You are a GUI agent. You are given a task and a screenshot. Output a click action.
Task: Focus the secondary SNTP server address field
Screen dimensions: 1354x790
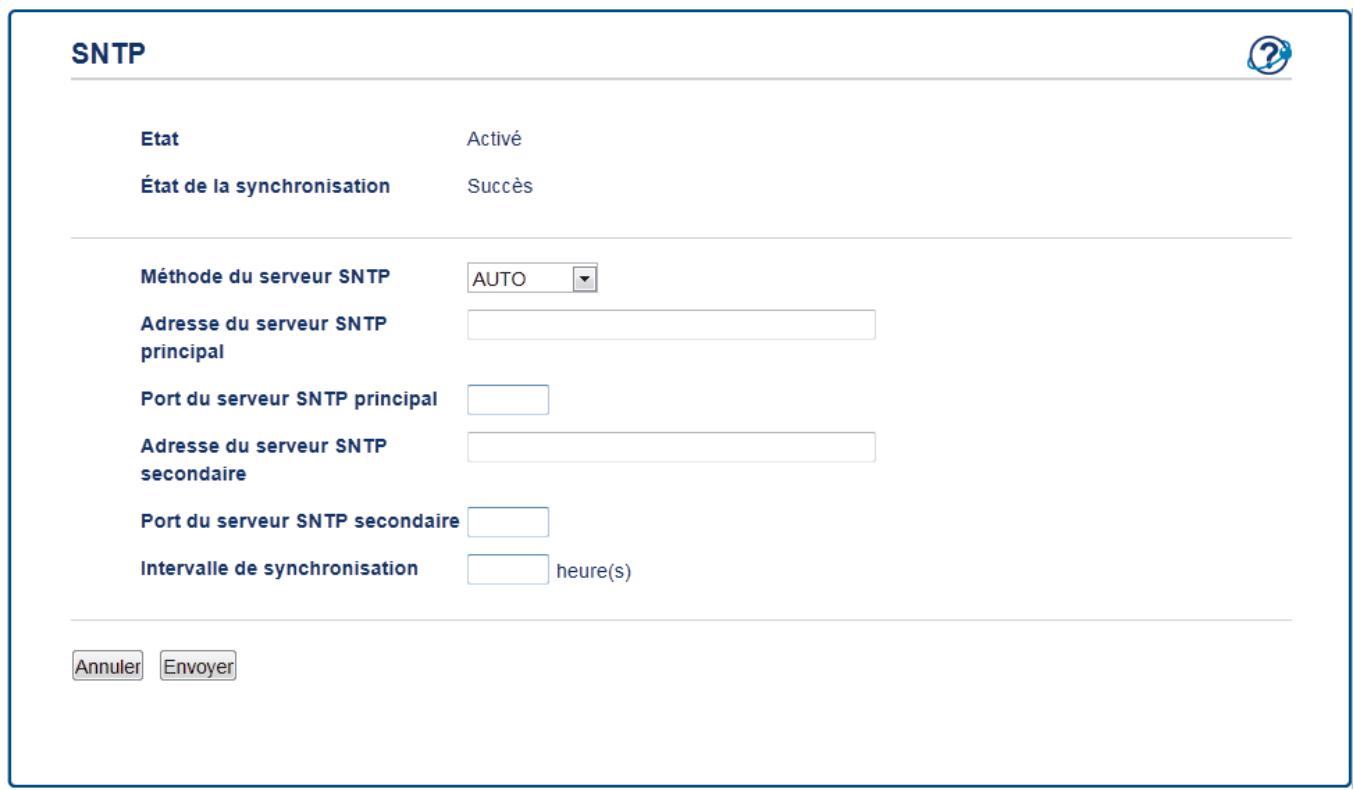(671, 447)
